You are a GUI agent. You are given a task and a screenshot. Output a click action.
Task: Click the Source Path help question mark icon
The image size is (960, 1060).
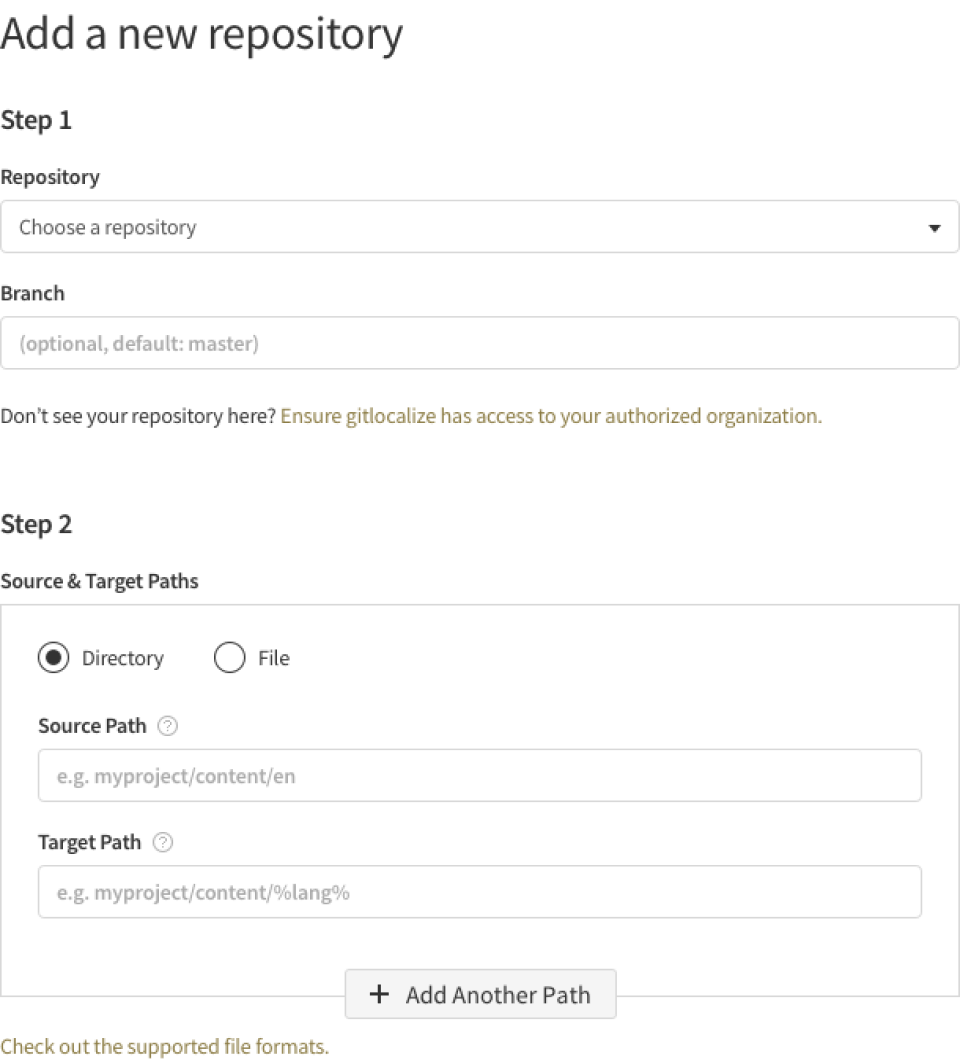(167, 726)
